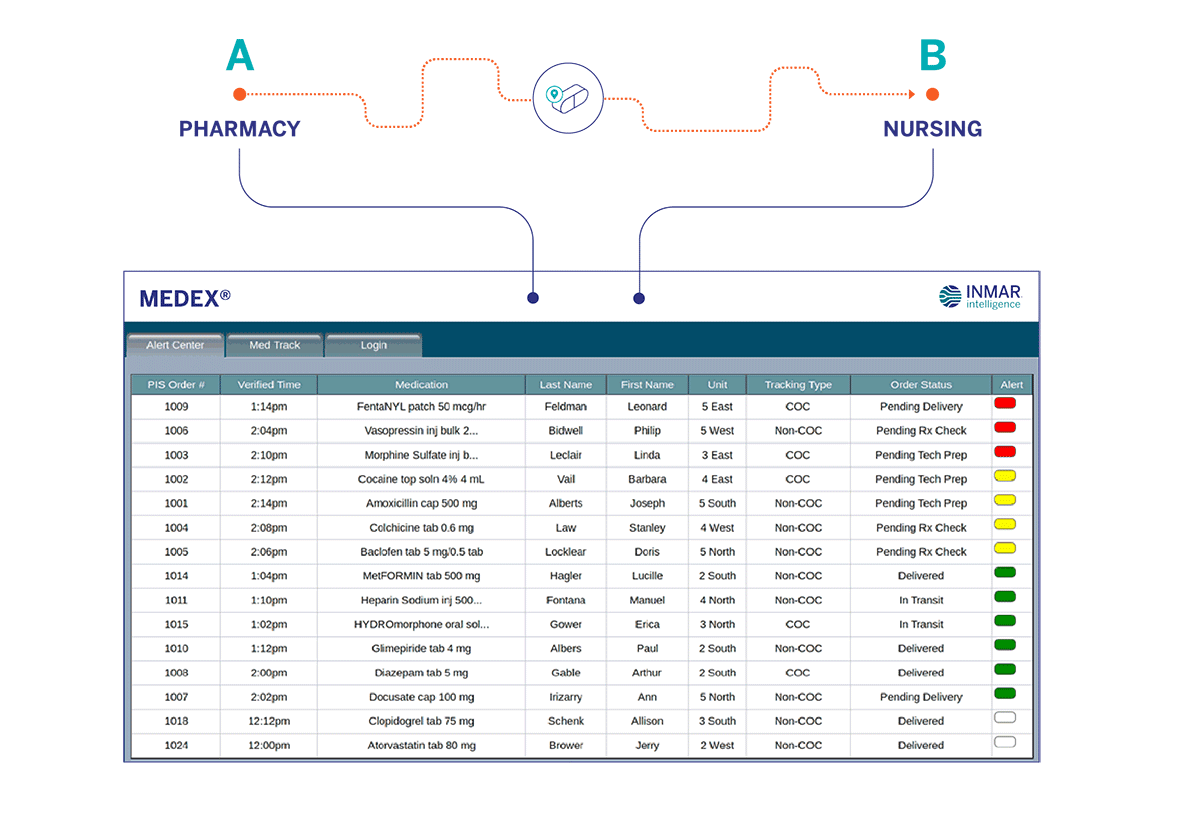
Task: Click NURSING label under point B
Action: [x=932, y=129]
